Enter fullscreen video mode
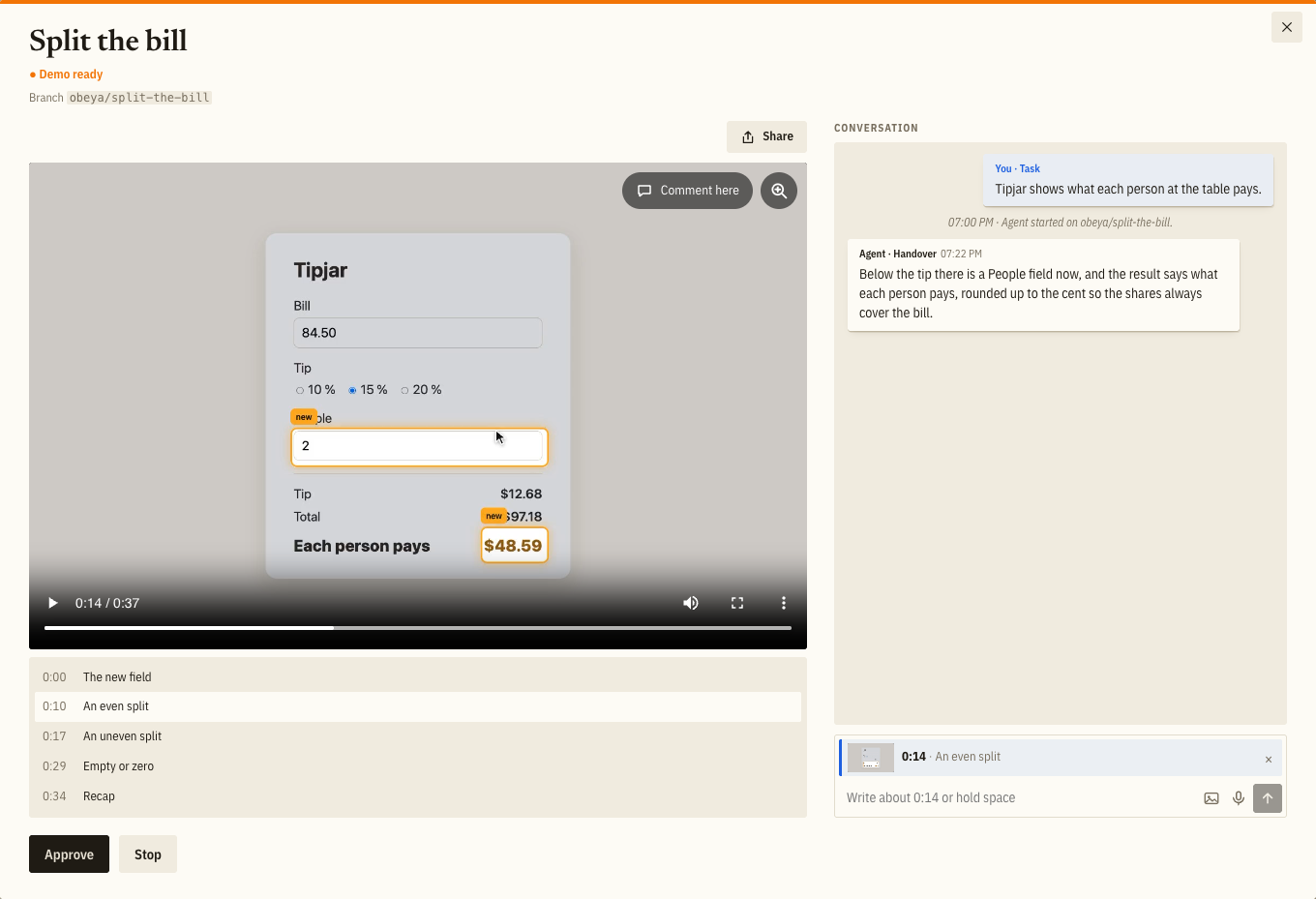Image resolution: width=1316 pixels, height=899 pixels. point(737,603)
